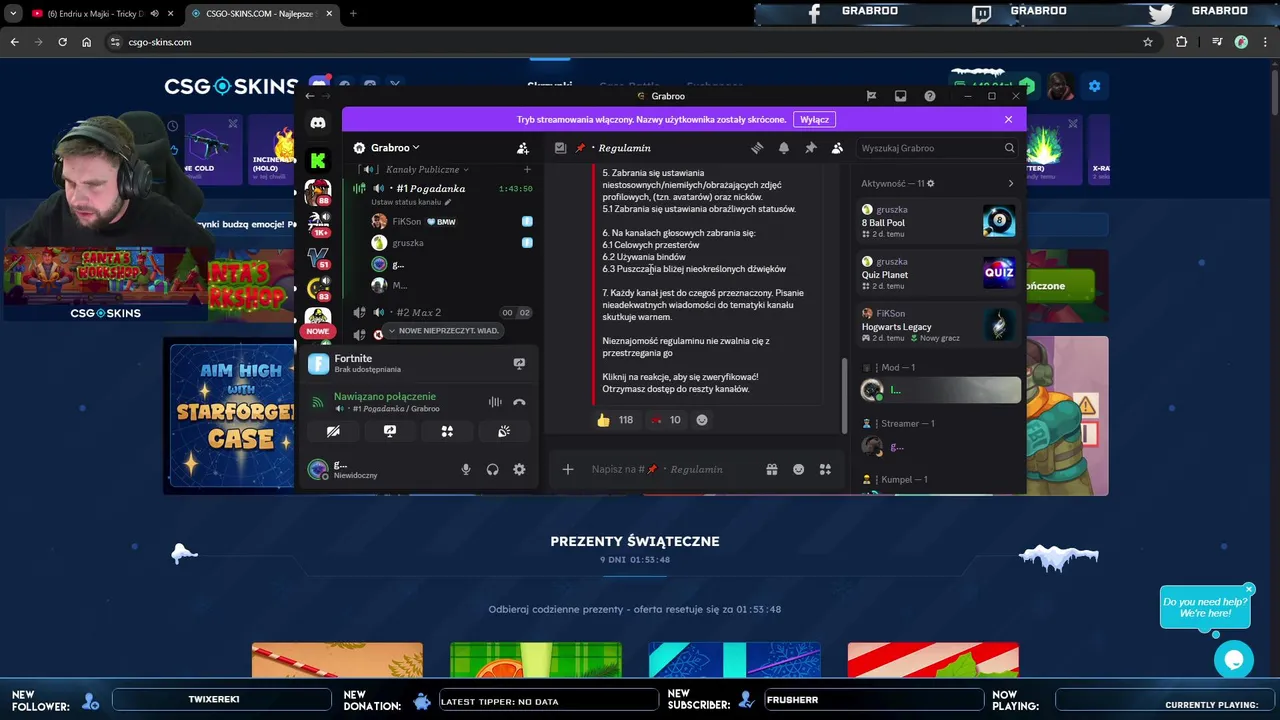Open the Discord inbox icon in the title bar
This screenshot has height=720, width=1280.
(900, 96)
